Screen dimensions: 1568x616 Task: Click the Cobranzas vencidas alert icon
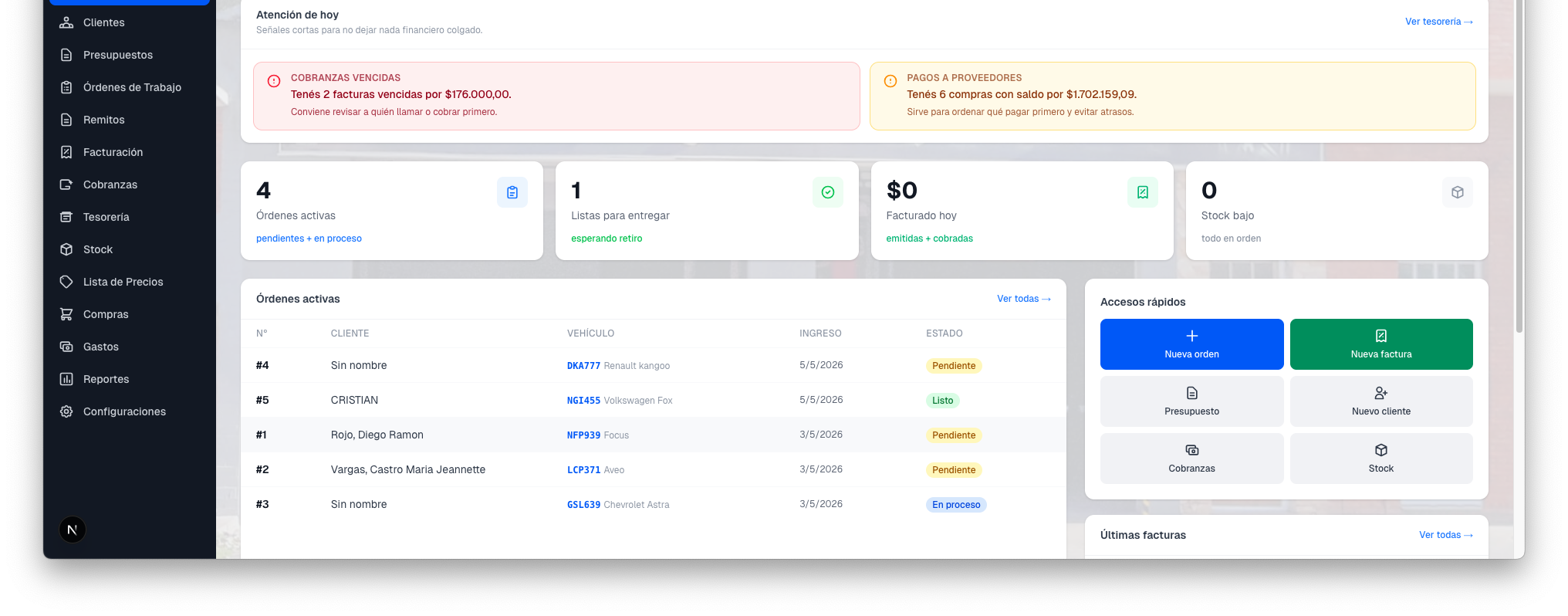[274, 81]
